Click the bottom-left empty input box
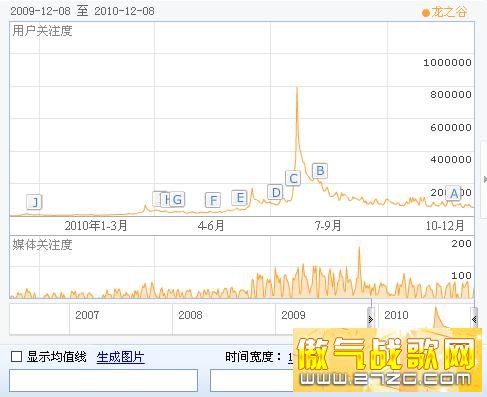 [x=103, y=380]
